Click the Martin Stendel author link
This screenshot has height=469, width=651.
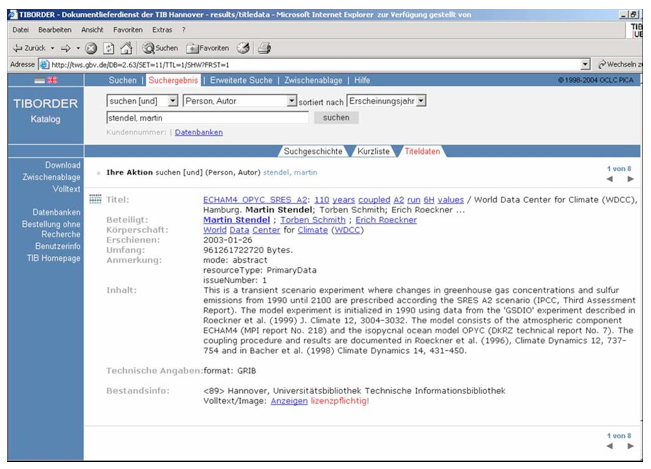pyautogui.click(x=237, y=220)
